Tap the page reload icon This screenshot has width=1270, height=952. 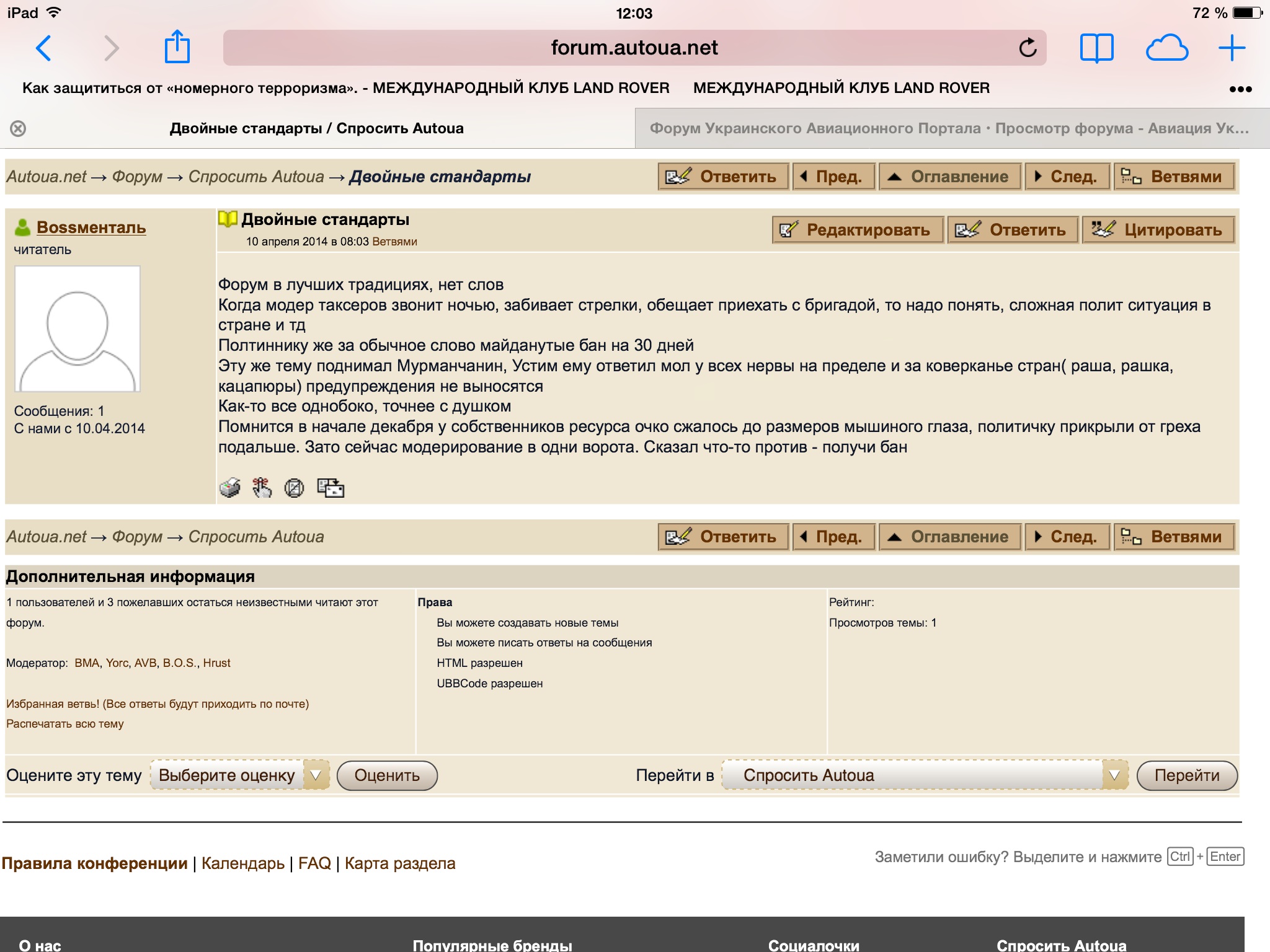(1028, 48)
